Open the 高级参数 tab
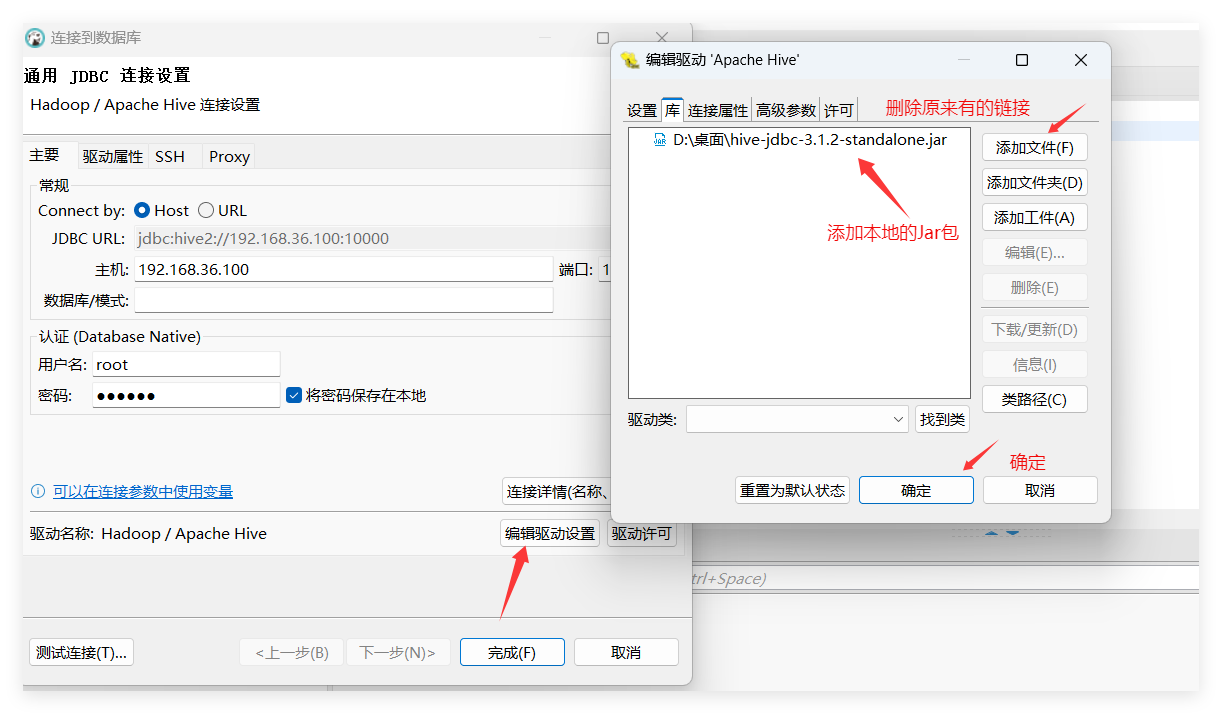The width and height of the screenshot is (1222, 714). (786, 110)
